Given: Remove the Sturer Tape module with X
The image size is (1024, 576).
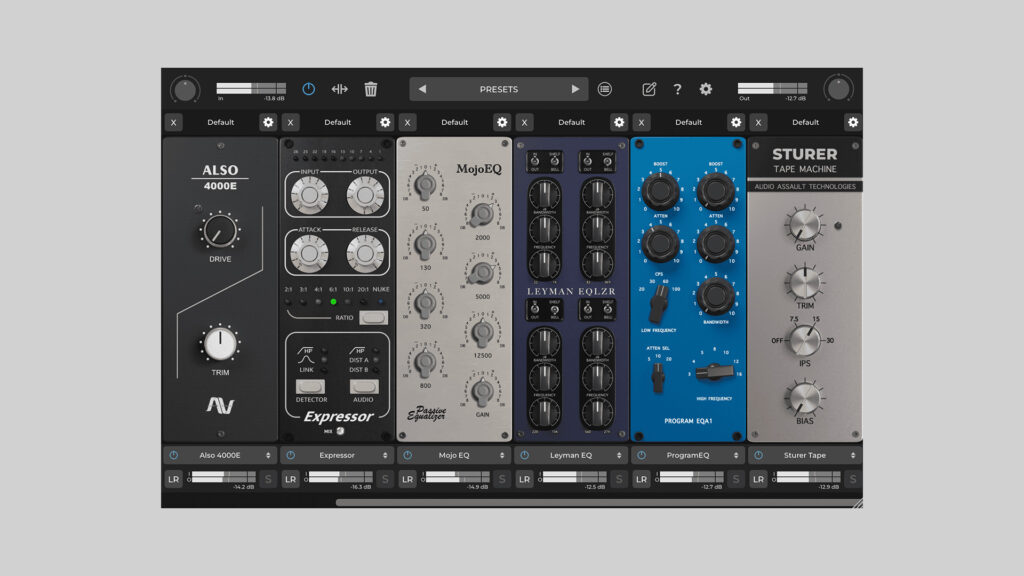Looking at the screenshot, I should click(x=758, y=122).
